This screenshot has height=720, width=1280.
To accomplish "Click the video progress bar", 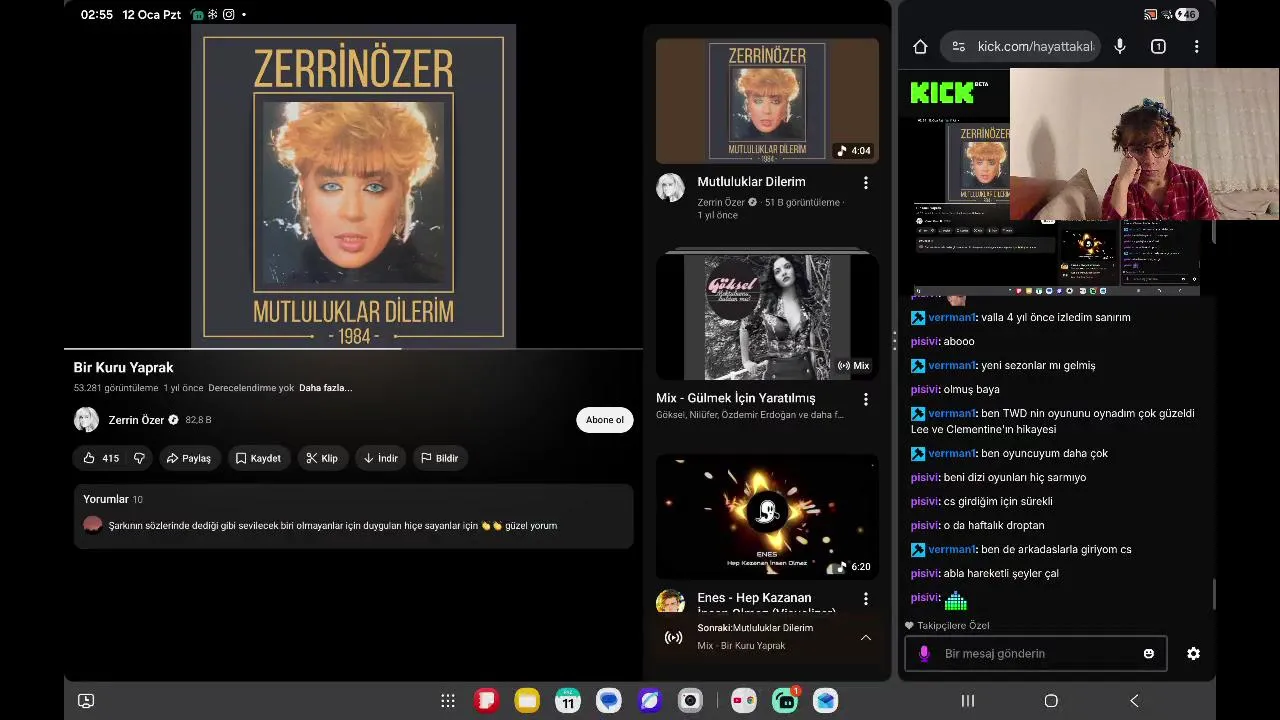I will (x=353, y=349).
